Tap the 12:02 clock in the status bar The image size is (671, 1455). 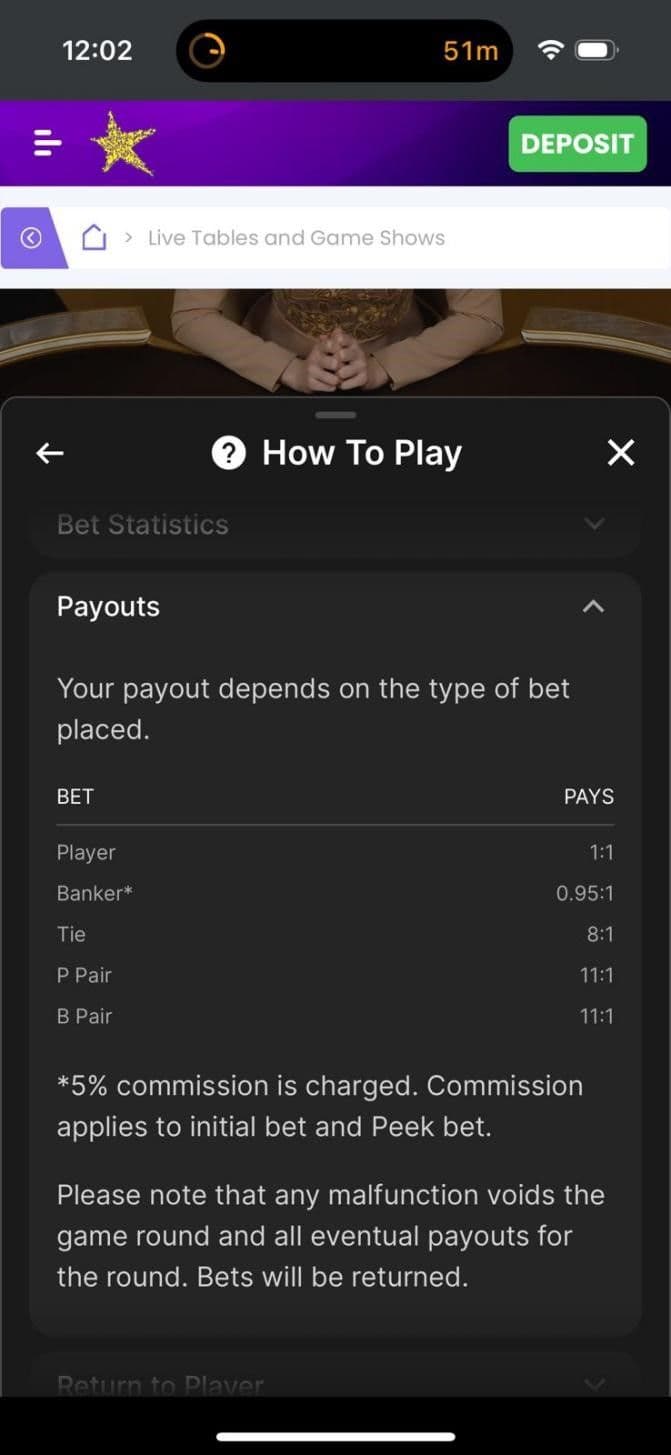[96, 50]
